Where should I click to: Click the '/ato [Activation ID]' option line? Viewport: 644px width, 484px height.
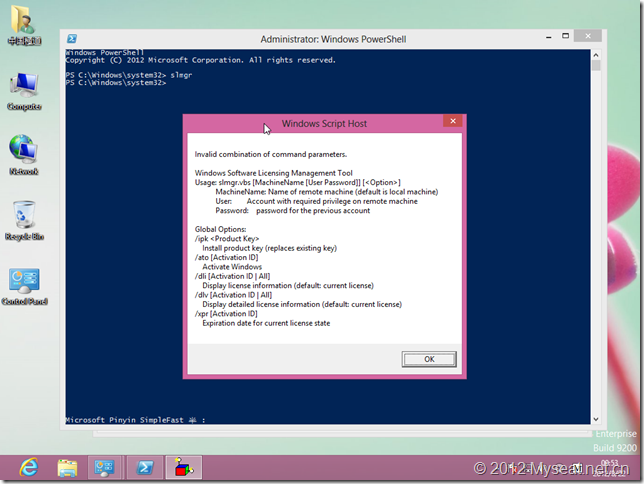(226, 258)
